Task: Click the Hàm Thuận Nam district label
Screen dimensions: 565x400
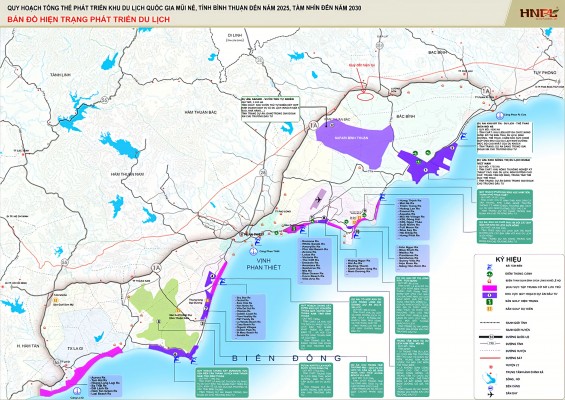Action: tap(127, 174)
